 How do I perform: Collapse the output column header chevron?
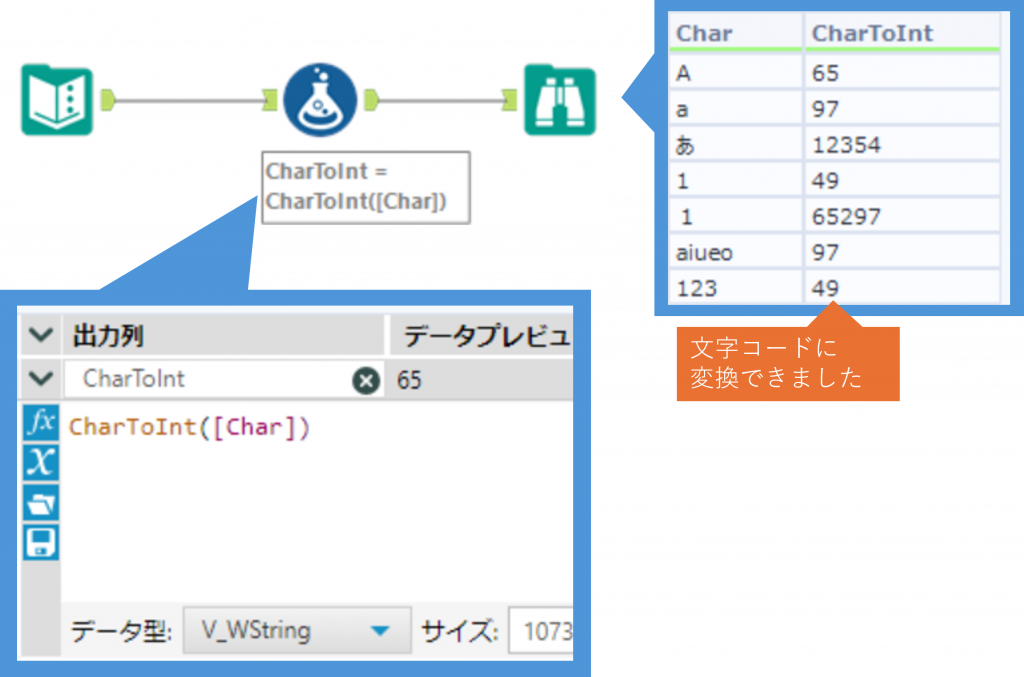(40, 336)
